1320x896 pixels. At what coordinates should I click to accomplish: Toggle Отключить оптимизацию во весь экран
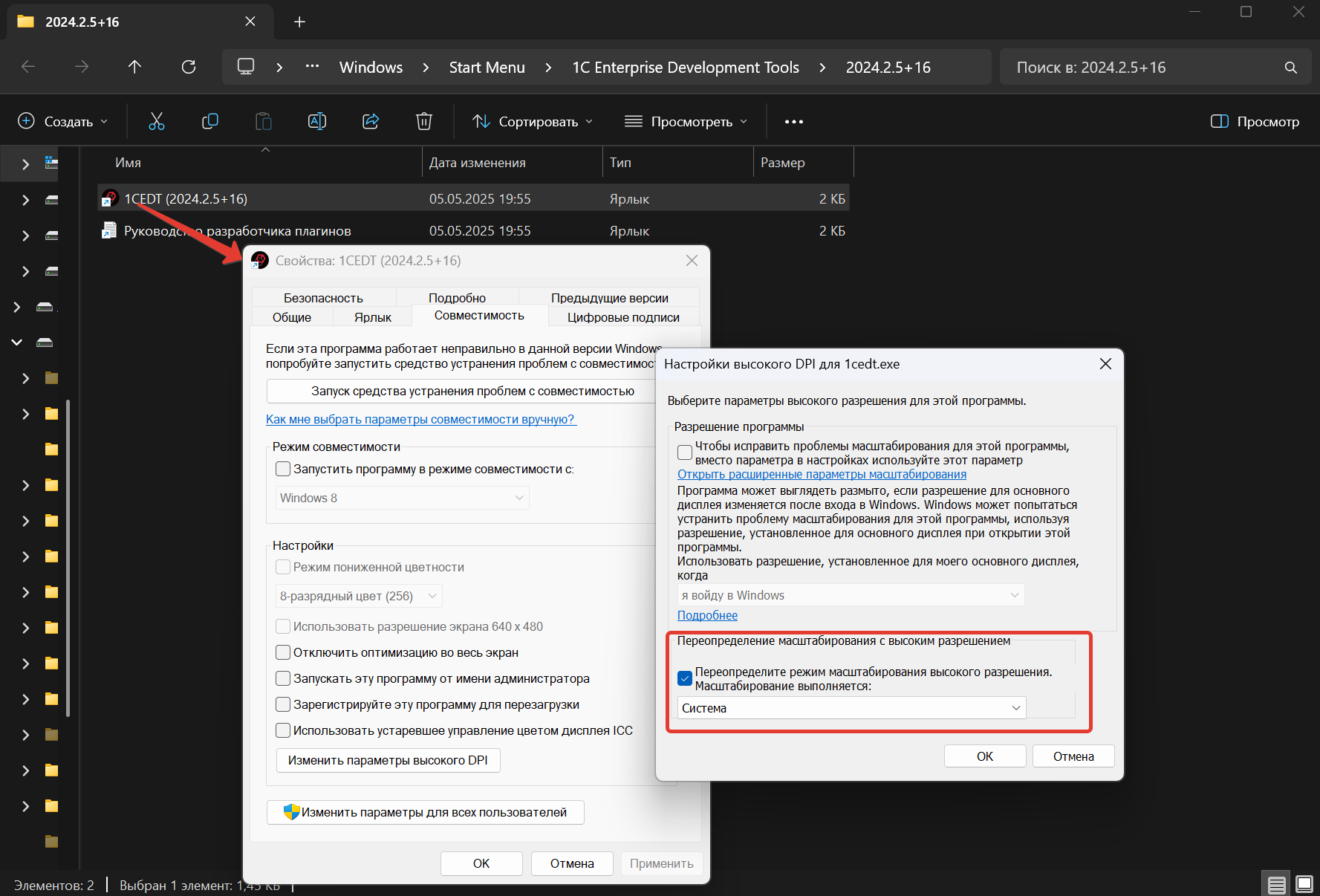283,652
